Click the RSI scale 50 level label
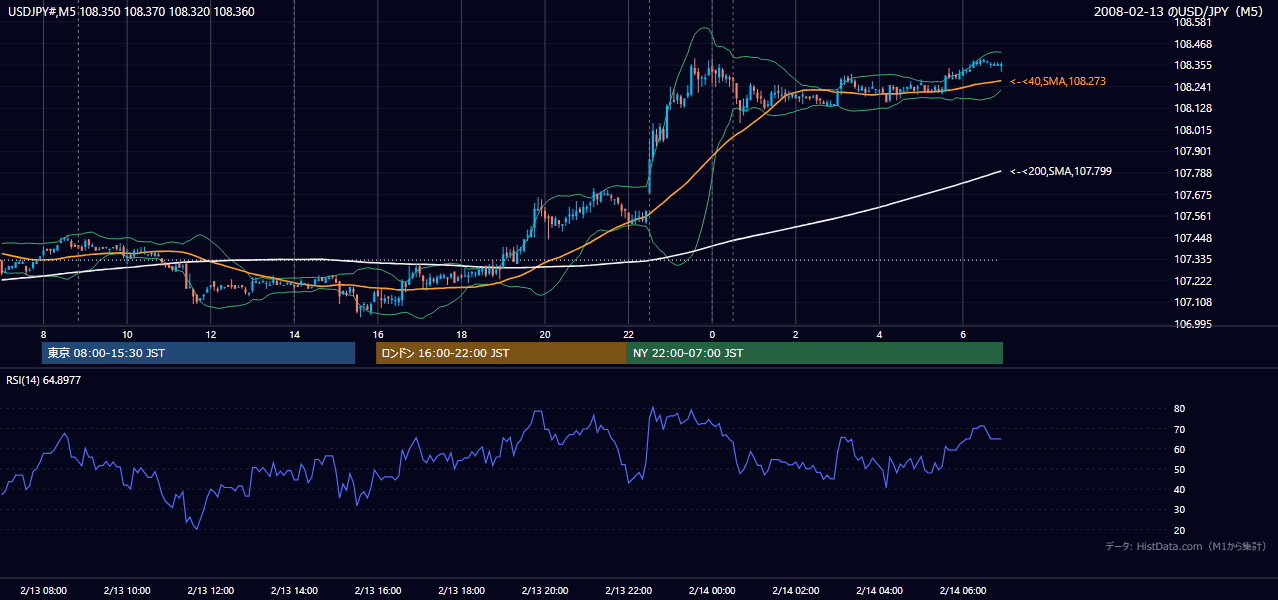Screen dimensions: 1278x600 point(1179,469)
